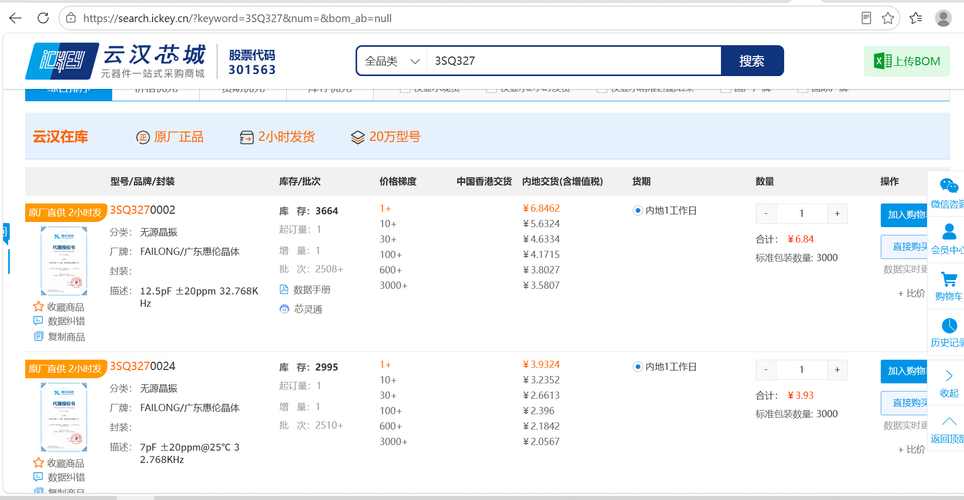Open part number link 3SQ3270002

[x=143, y=210]
